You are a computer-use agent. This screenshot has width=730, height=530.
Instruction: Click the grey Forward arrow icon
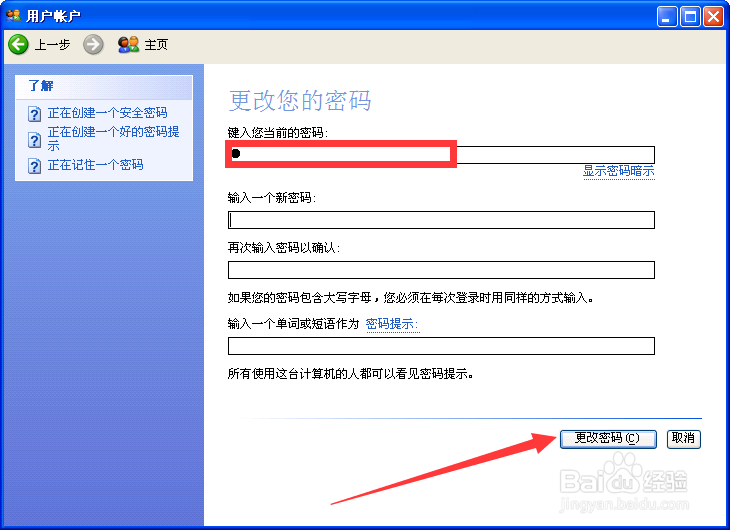pos(93,45)
